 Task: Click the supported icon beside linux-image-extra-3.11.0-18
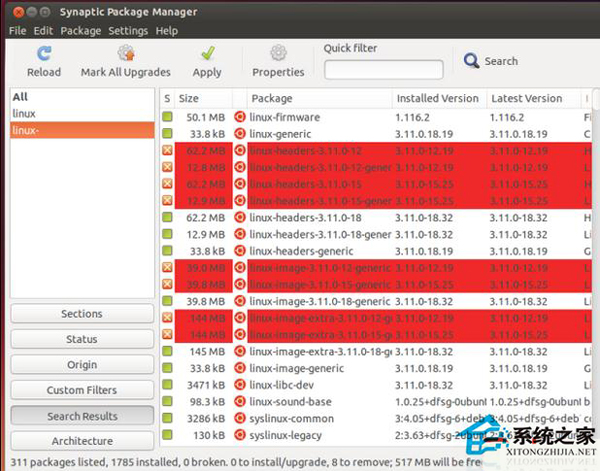(240, 351)
